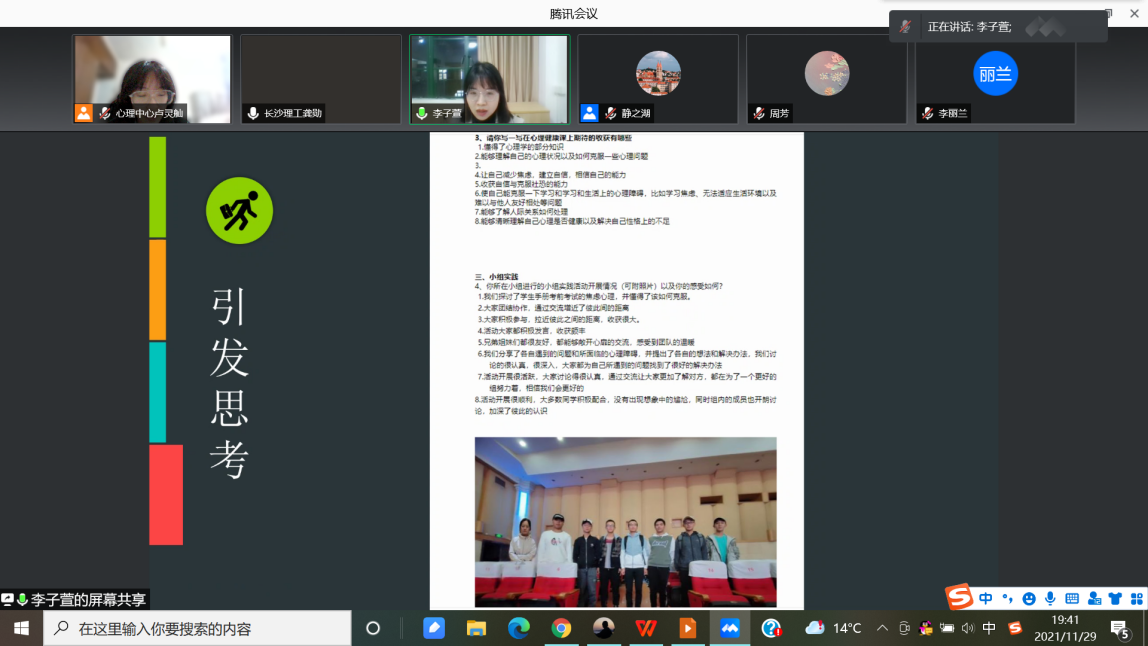1148x646 pixels.
Task: Open the Sogou emoji panel icon
Action: (x=1029, y=598)
